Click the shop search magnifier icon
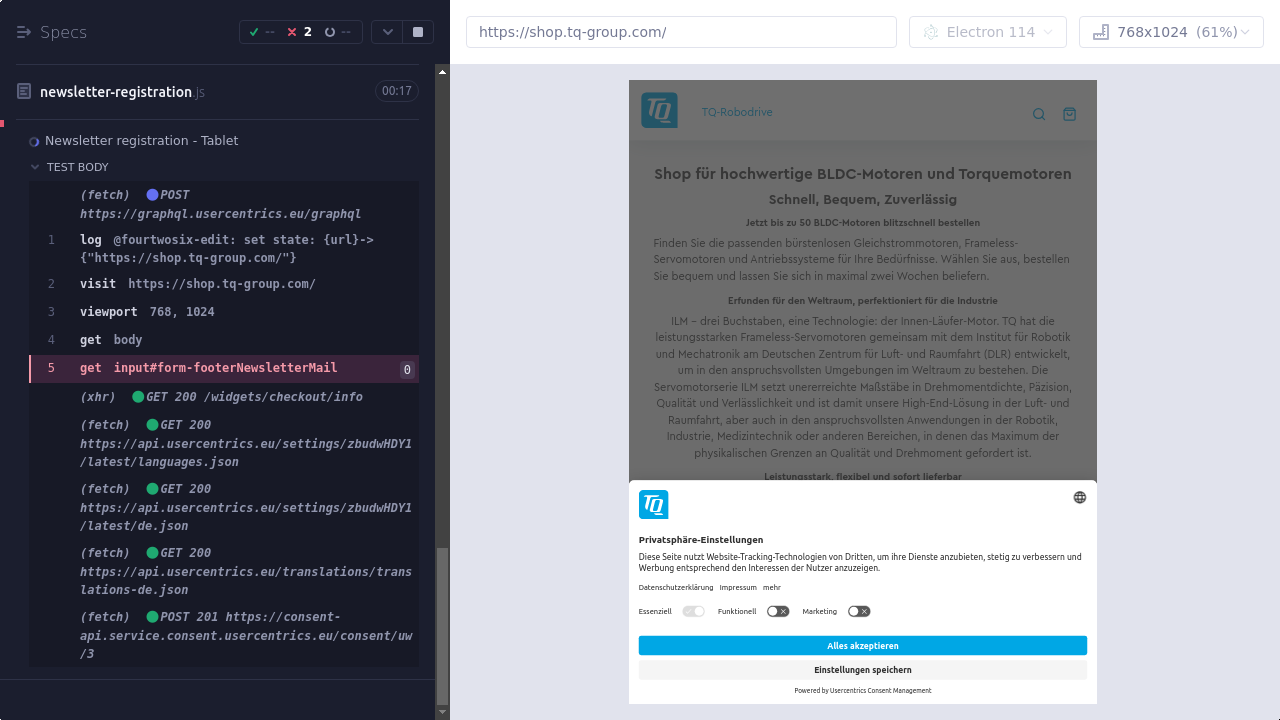Viewport: 1280px width, 720px height. (1039, 114)
